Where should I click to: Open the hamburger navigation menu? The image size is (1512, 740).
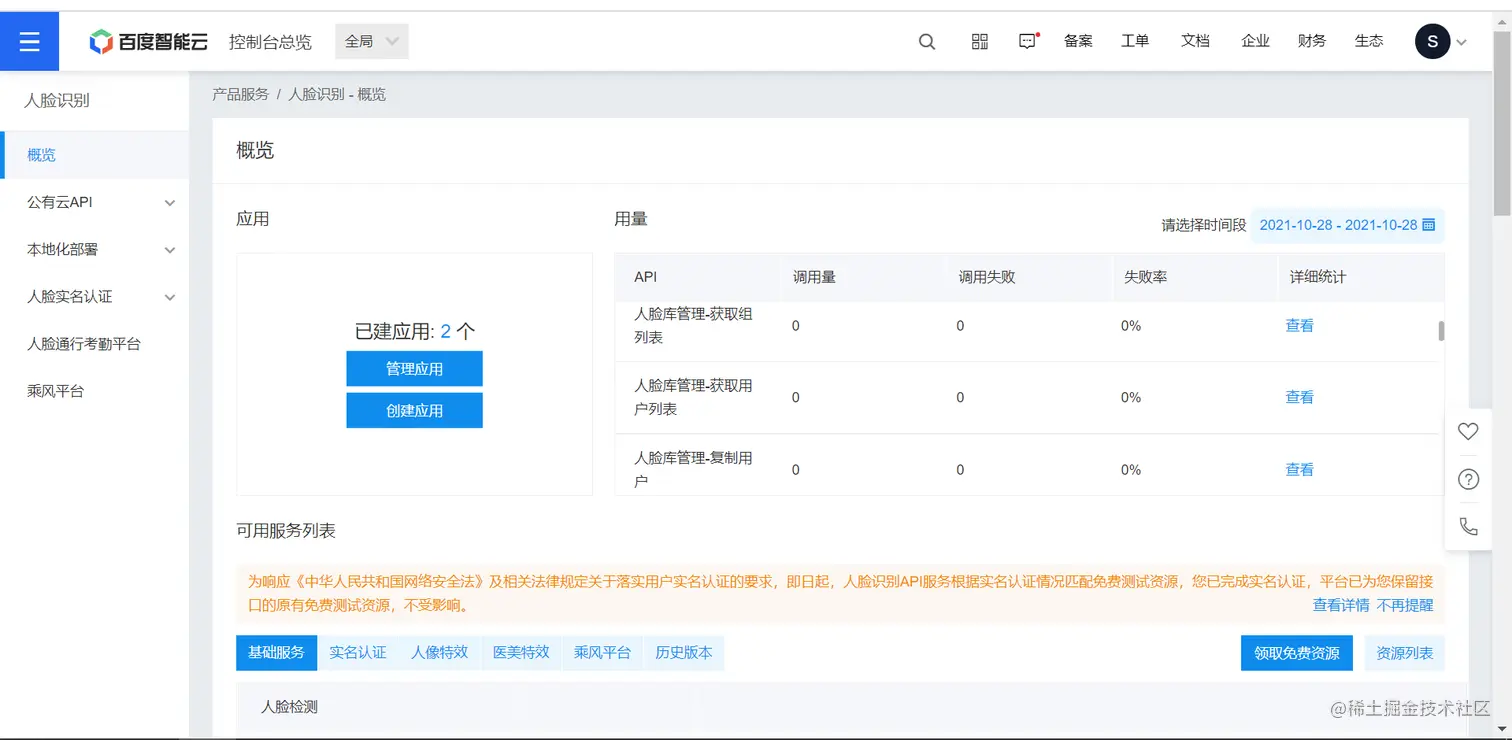[29, 41]
